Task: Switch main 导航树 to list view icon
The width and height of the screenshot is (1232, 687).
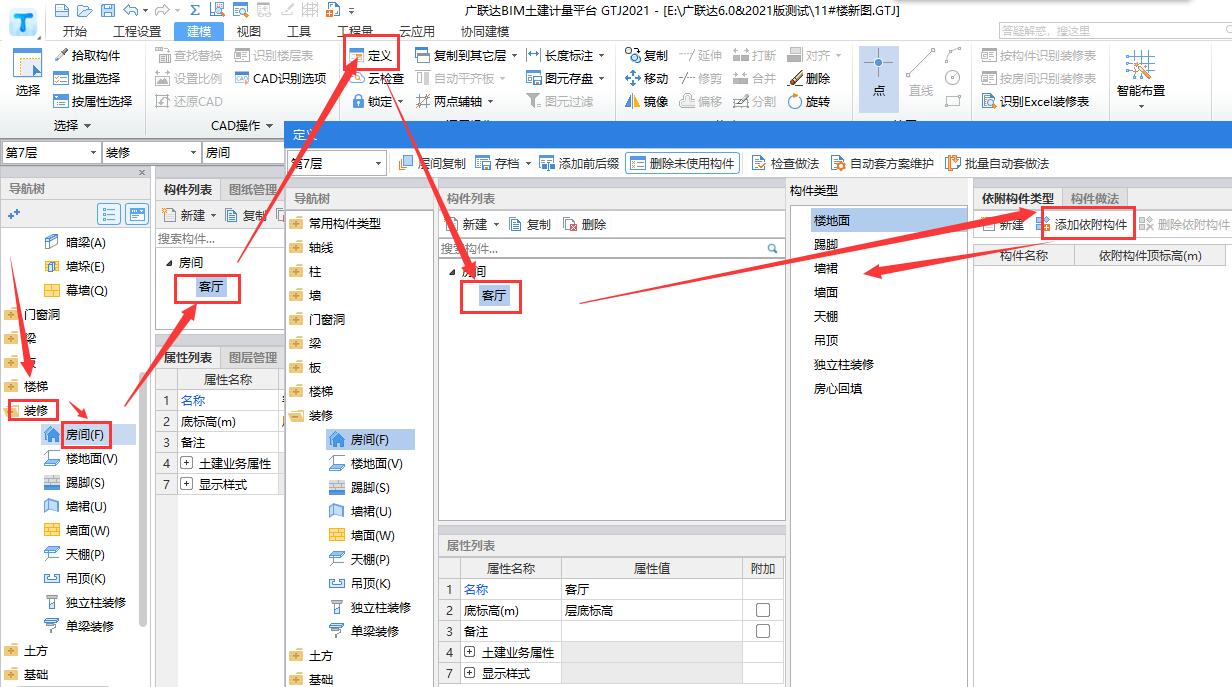Action: coord(110,214)
